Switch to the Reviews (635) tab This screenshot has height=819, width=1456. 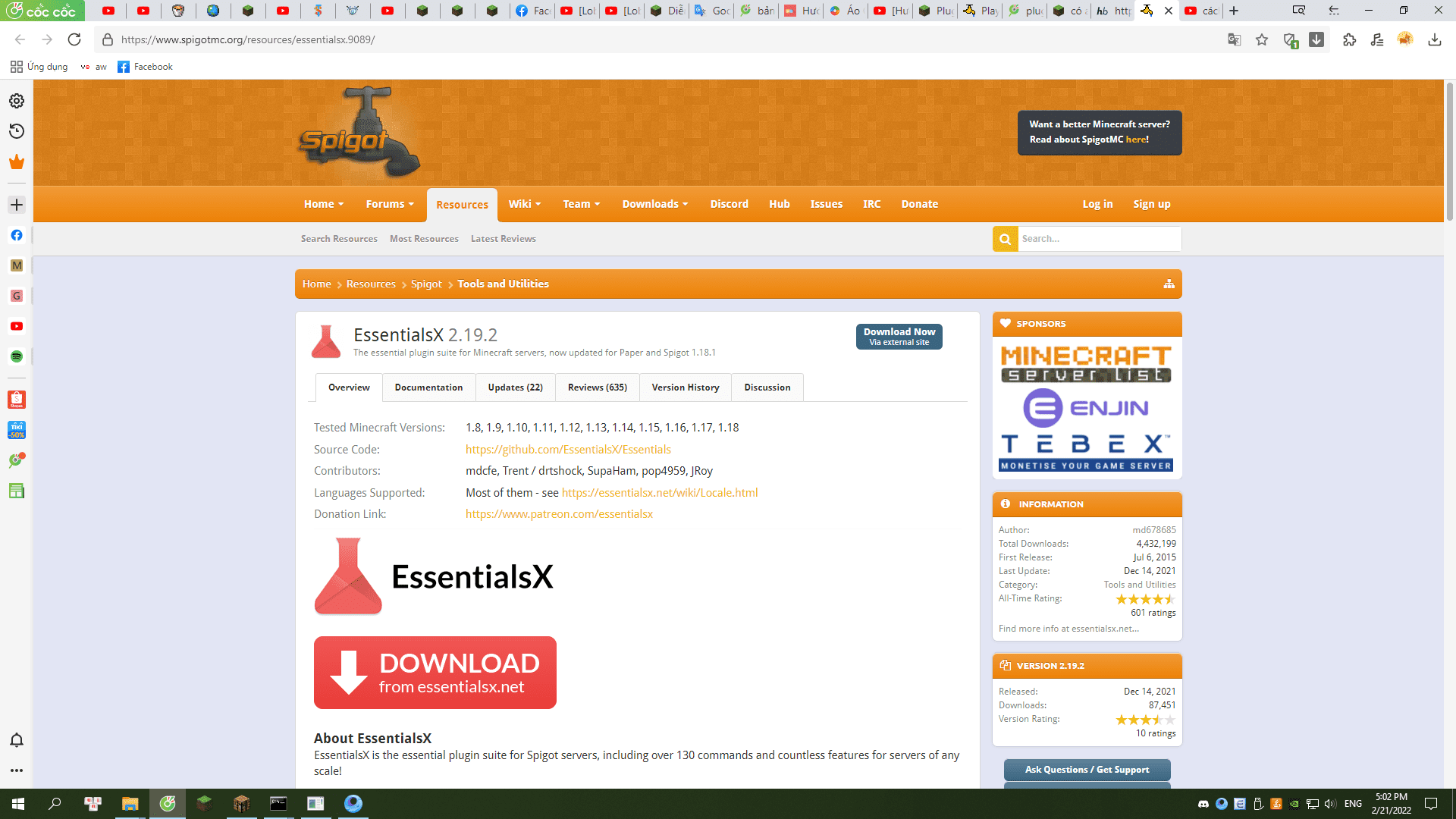tap(597, 388)
